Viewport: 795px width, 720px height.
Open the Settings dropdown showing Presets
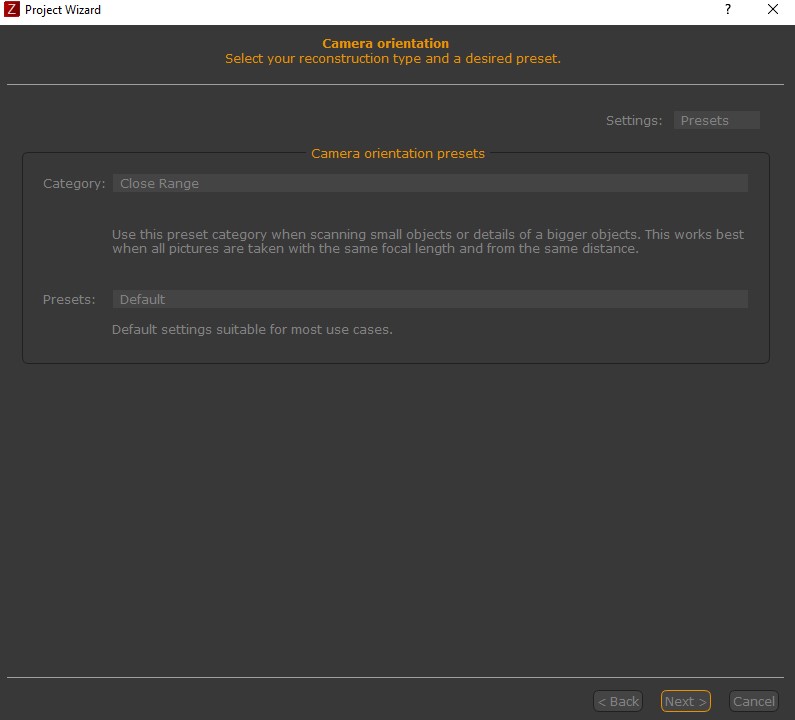(716, 120)
